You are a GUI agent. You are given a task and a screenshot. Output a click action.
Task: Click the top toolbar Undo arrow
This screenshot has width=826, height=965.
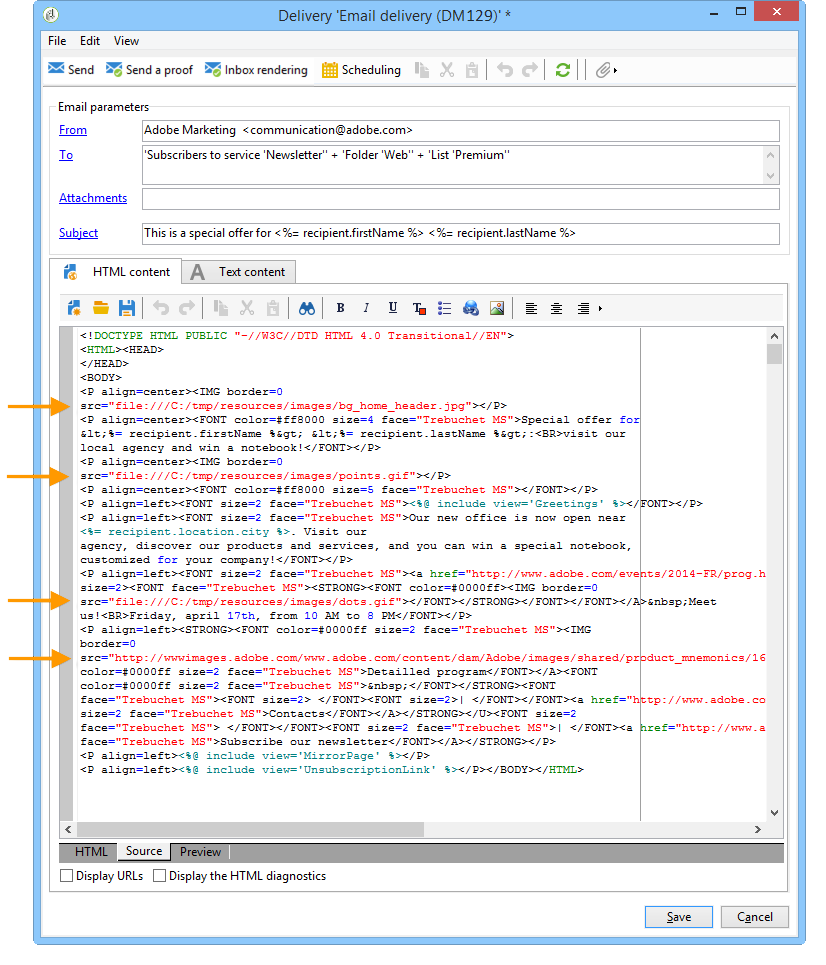coord(505,70)
